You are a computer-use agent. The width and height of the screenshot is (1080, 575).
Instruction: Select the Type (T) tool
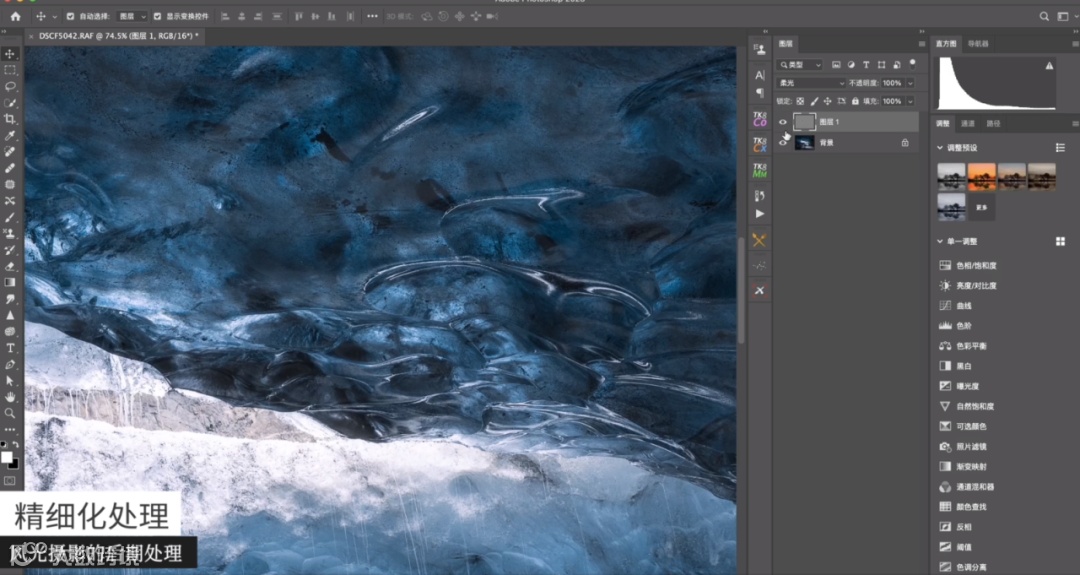(10, 348)
